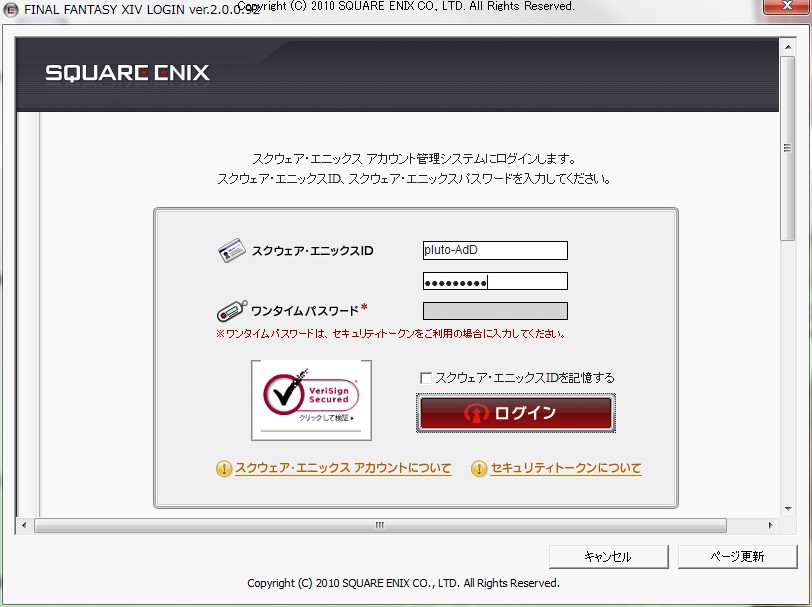Click the info icon beside セキュリティトークンについて
Image resolution: width=812 pixels, height=607 pixels.
click(x=479, y=469)
